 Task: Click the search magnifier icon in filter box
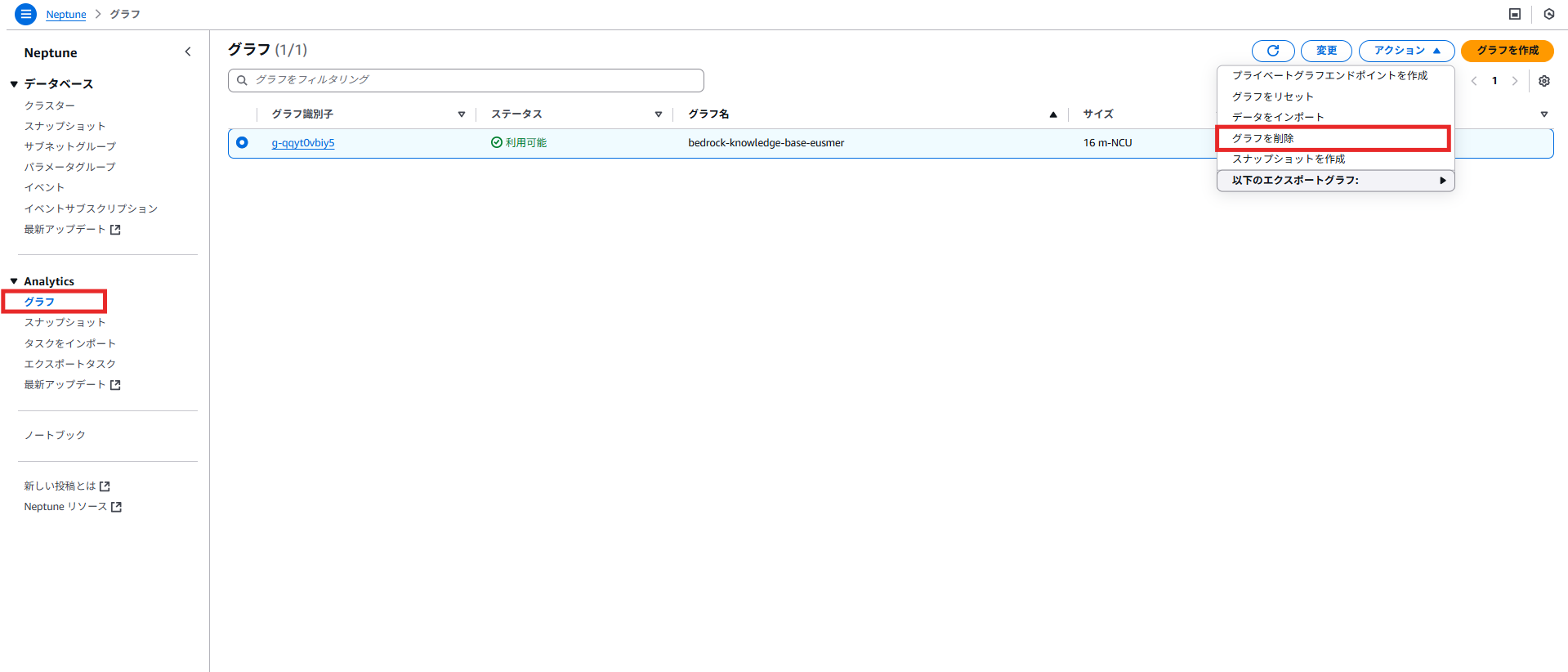[x=242, y=80]
